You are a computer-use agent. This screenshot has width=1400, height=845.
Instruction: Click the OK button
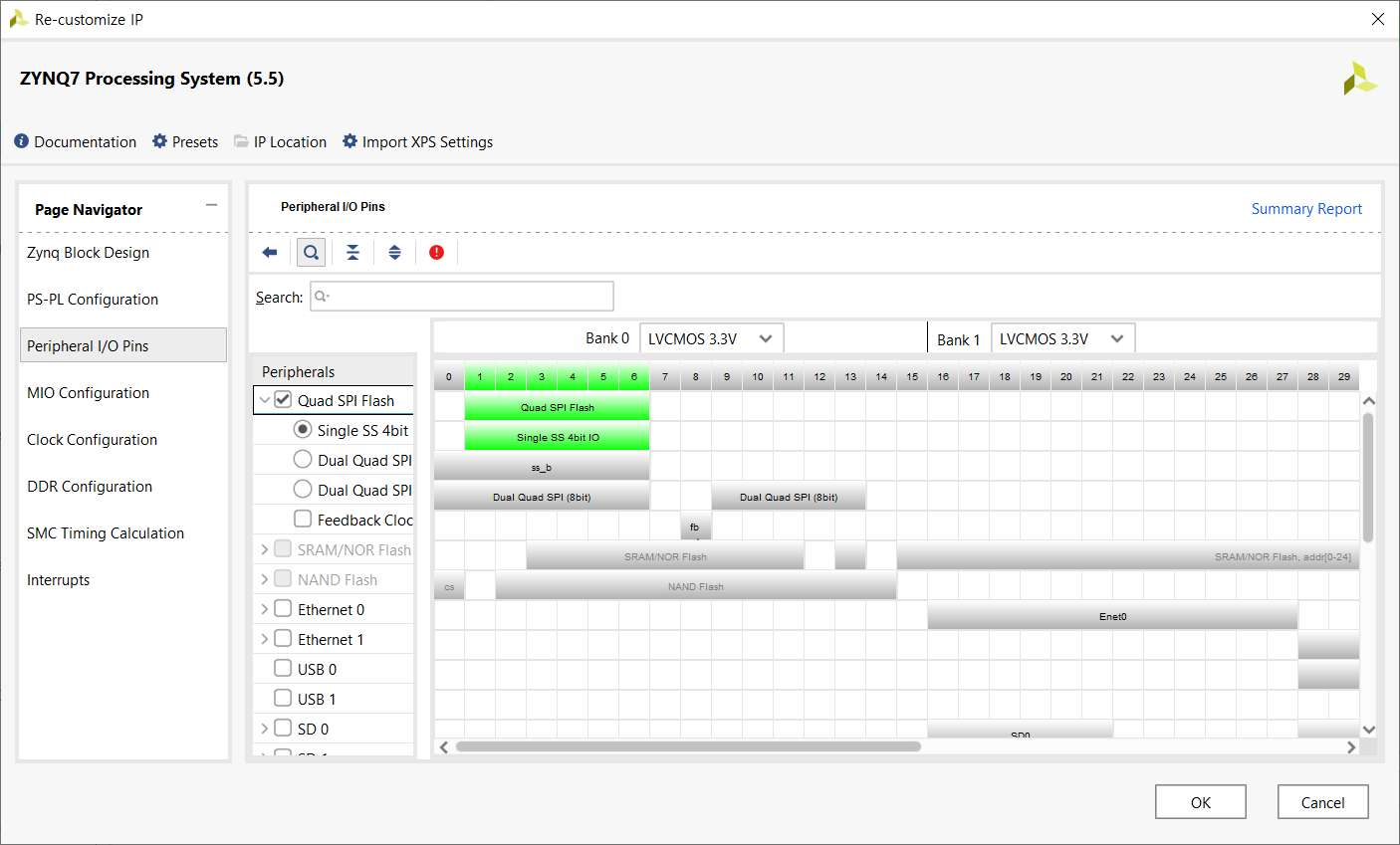[1201, 802]
